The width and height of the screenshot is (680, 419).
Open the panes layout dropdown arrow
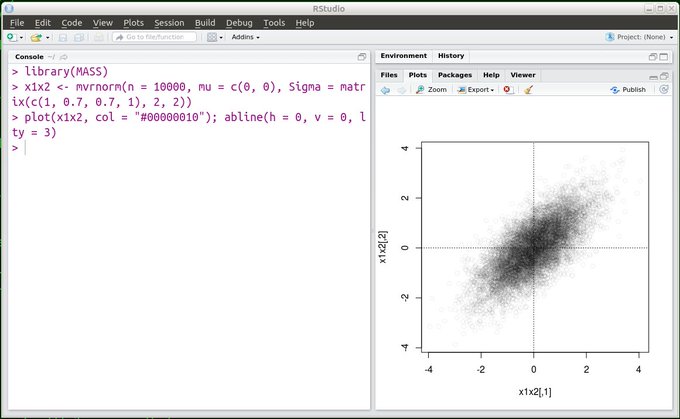point(221,38)
